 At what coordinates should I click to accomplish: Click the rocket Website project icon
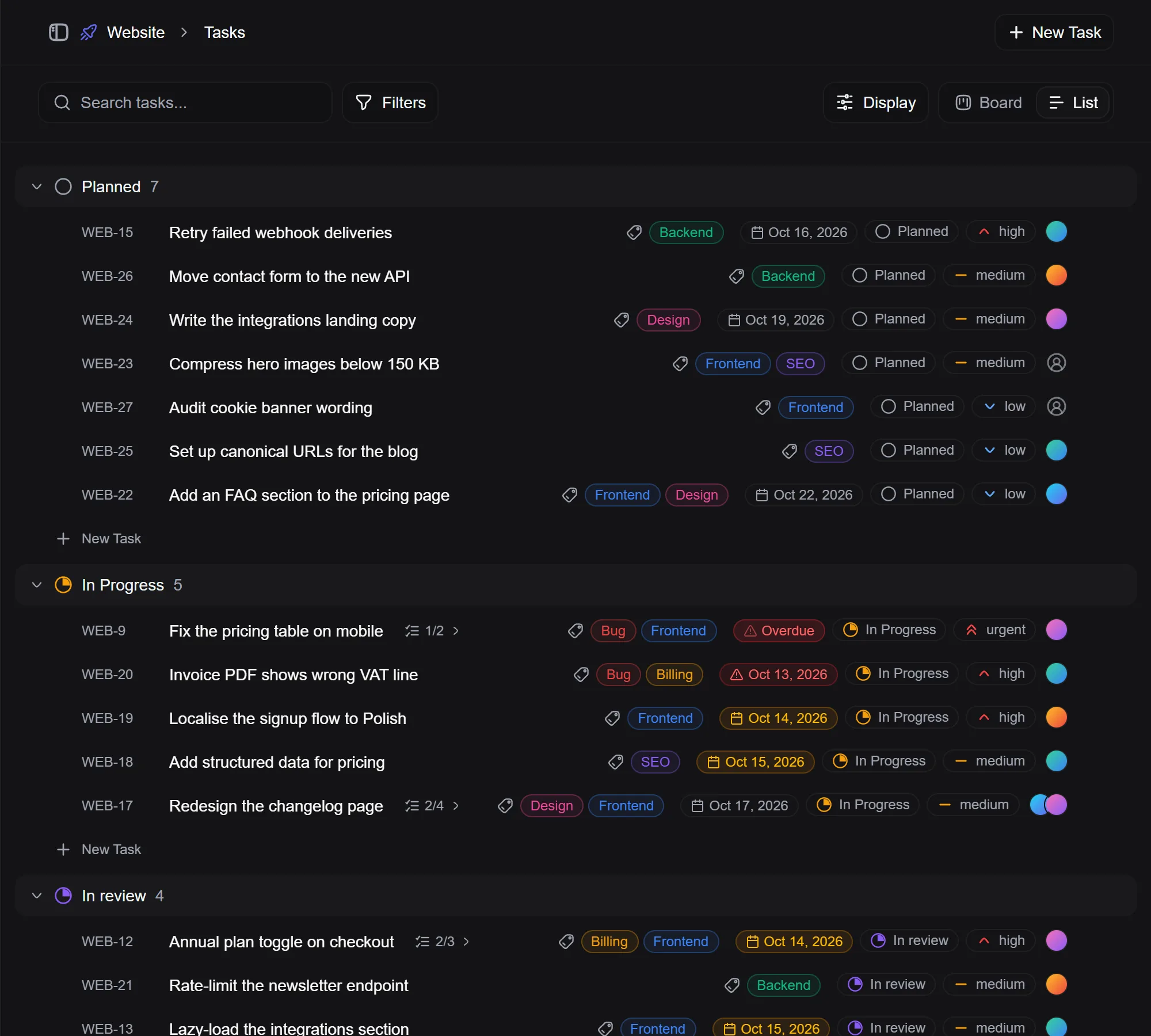(x=89, y=32)
